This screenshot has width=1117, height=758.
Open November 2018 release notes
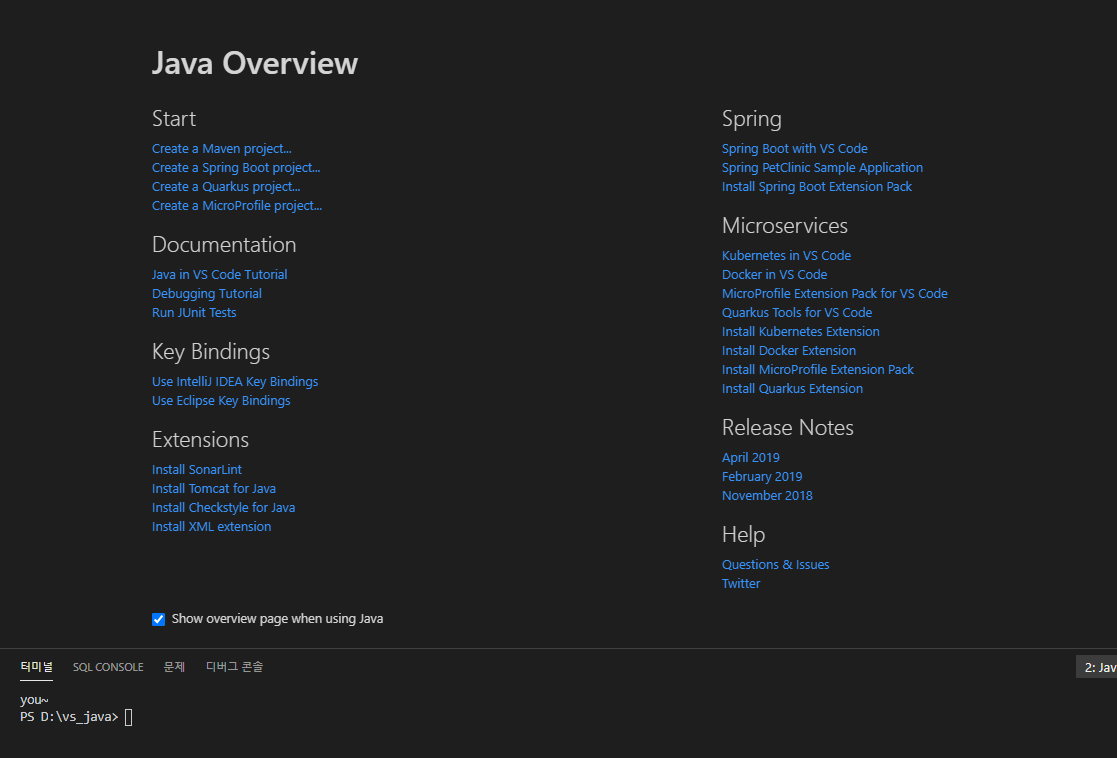(x=767, y=496)
